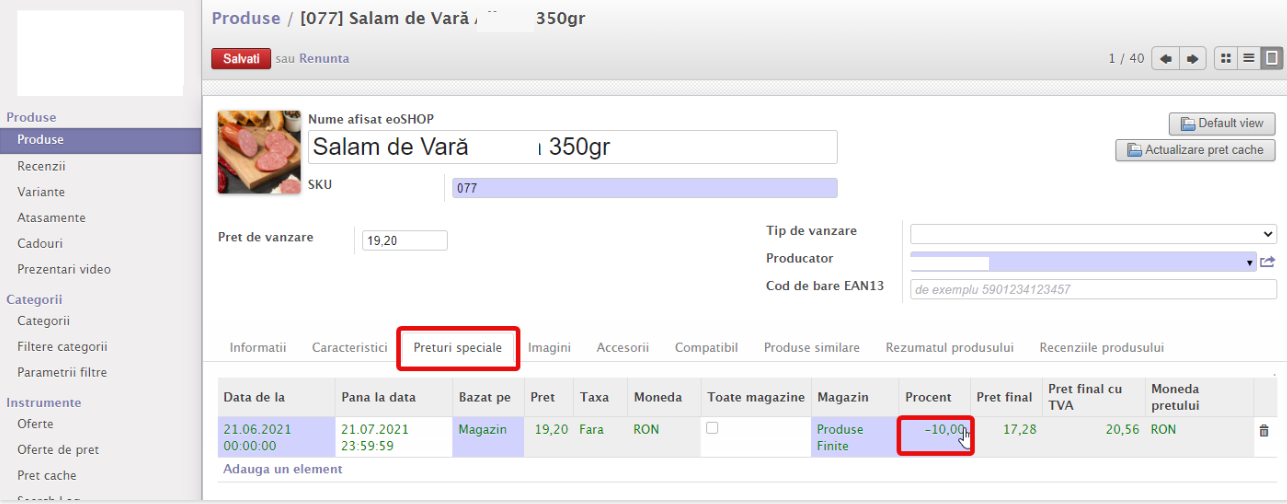Open Recenzii in the sidebar
The width and height of the screenshot is (1287, 504).
click(41, 166)
